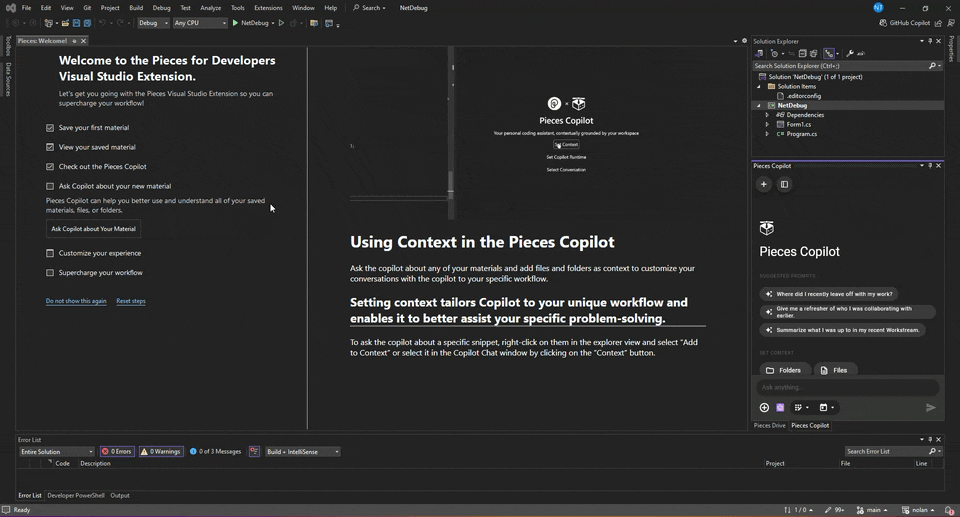Screen dimensions: 960x517
Task: Uncheck View your saved material
Action: click(50, 147)
